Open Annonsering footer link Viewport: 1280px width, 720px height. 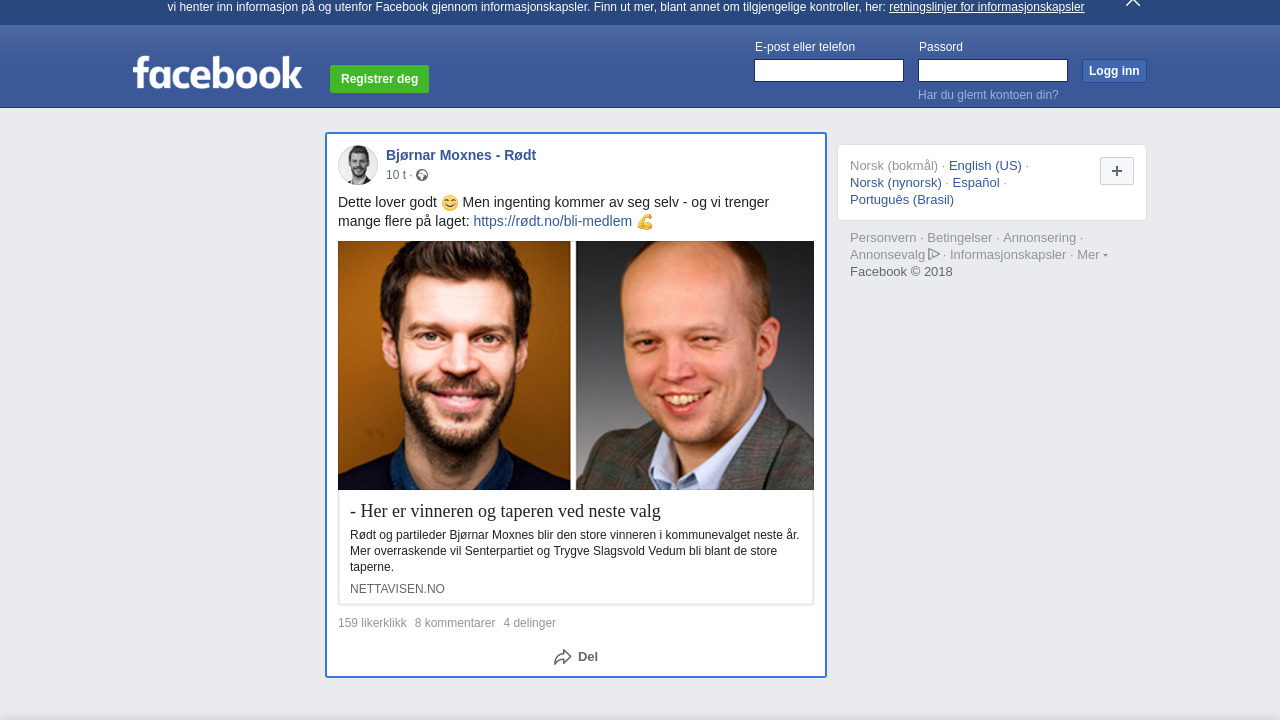pyautogui.click(x=1040, y=238)
